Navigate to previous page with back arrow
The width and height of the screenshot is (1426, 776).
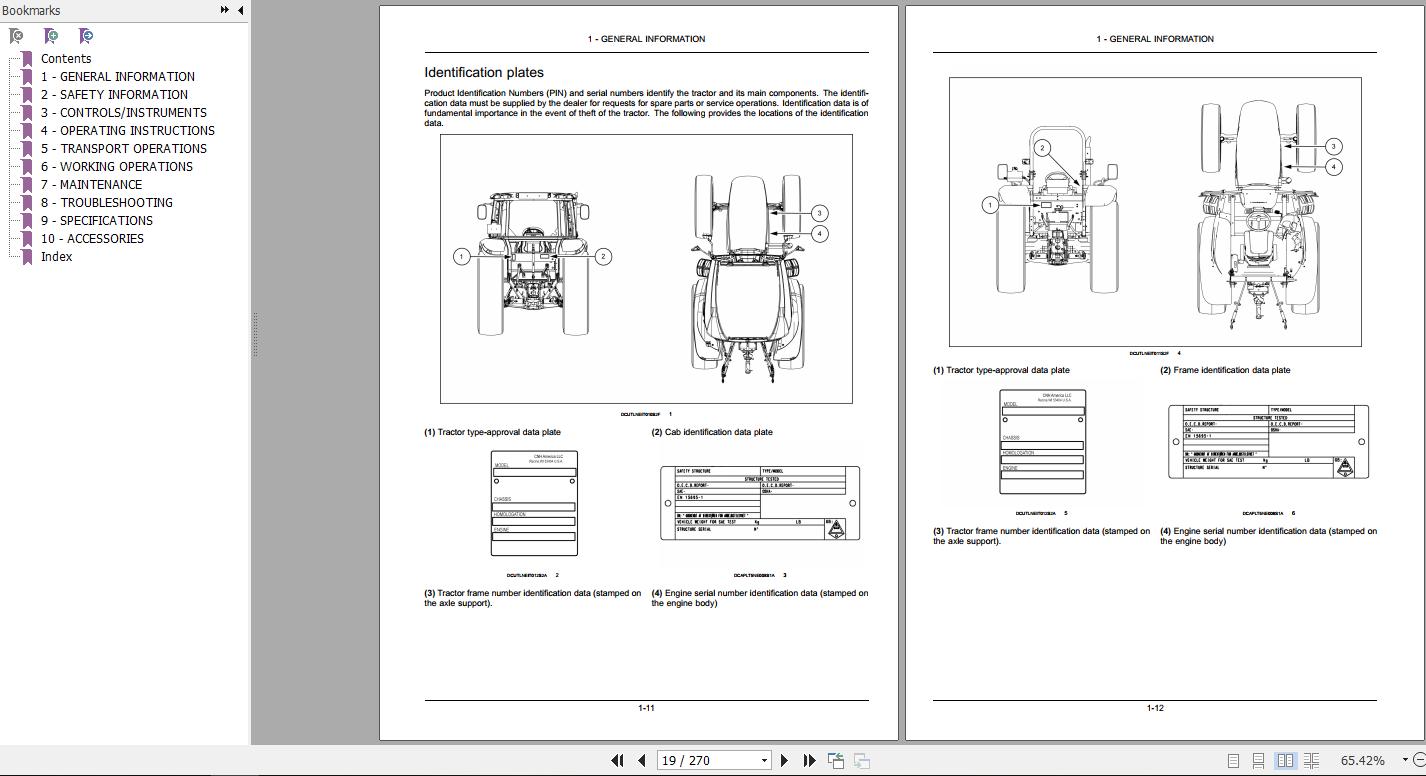click(x=642, y=761)
